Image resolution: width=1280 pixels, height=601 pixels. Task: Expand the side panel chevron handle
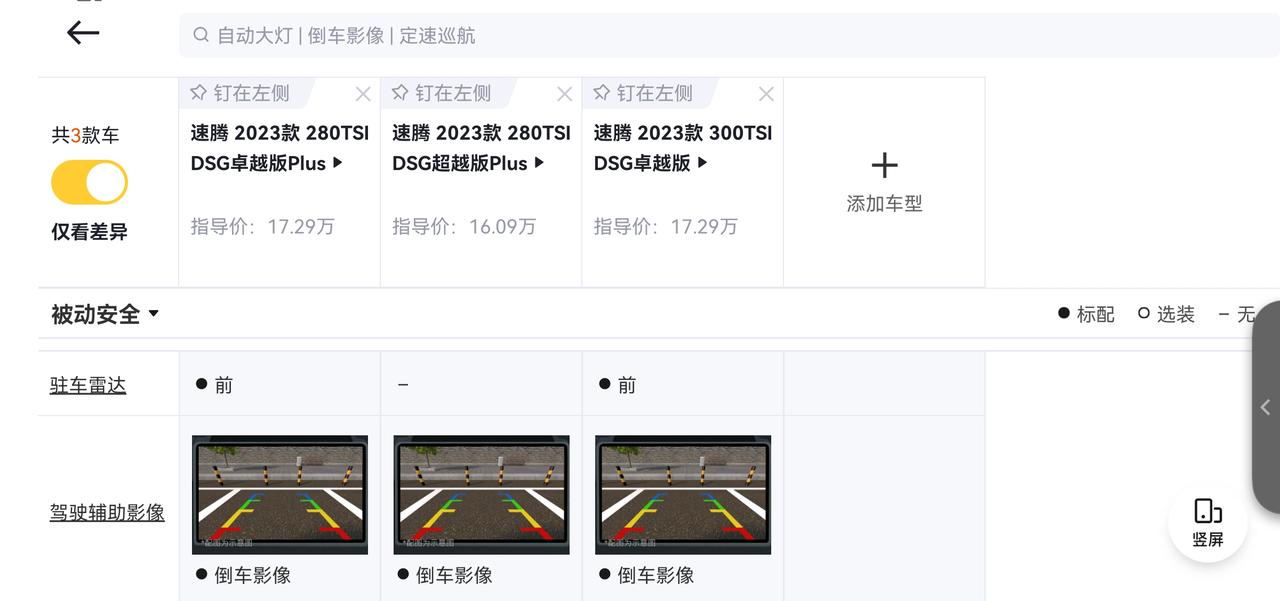point(1266,407)
